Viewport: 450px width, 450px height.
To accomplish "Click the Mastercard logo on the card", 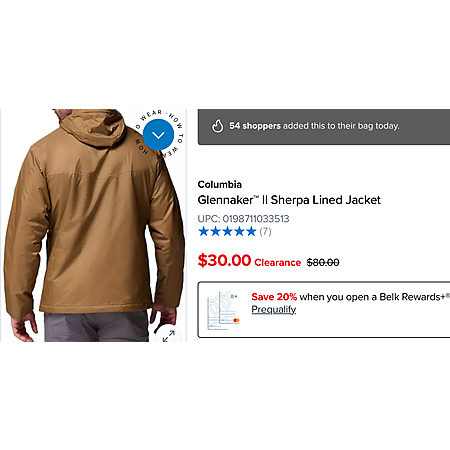I will click(236, 320).
